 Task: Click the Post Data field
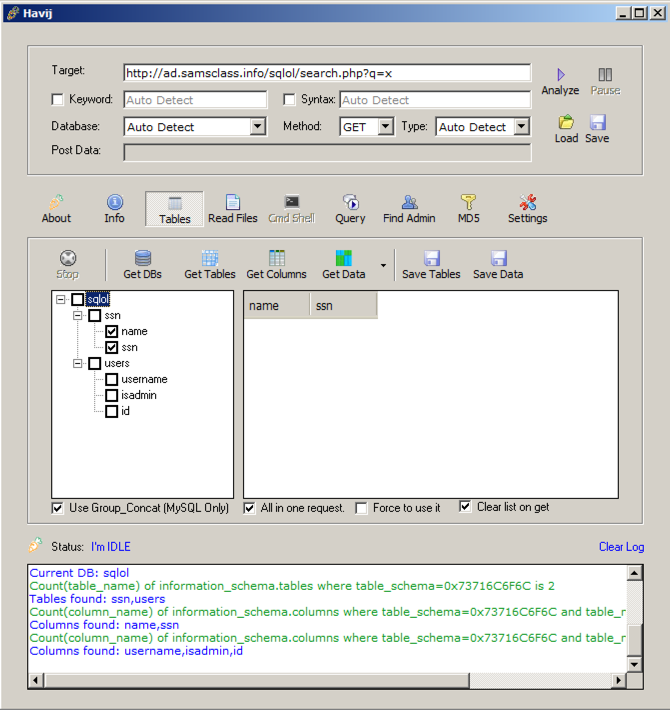pos(327,153)
